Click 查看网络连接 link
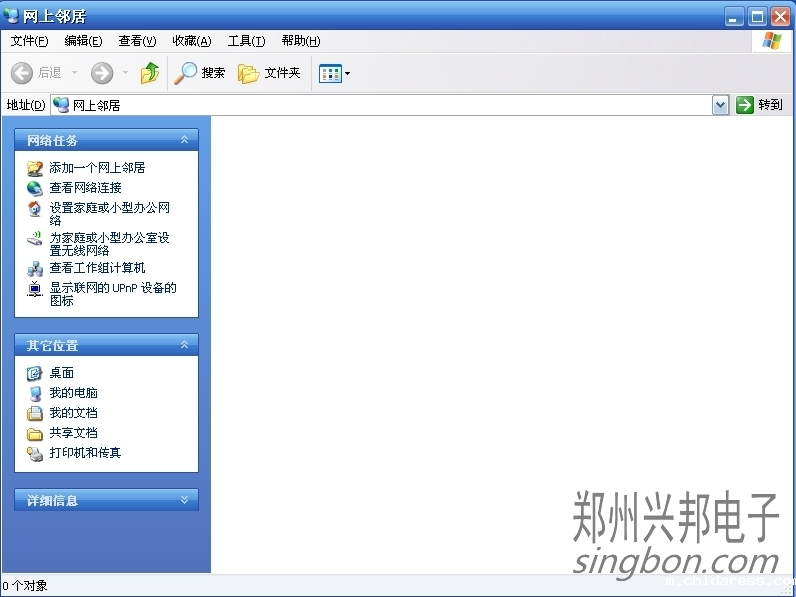Screen dimensions: 796x597 tap(85, 188)
